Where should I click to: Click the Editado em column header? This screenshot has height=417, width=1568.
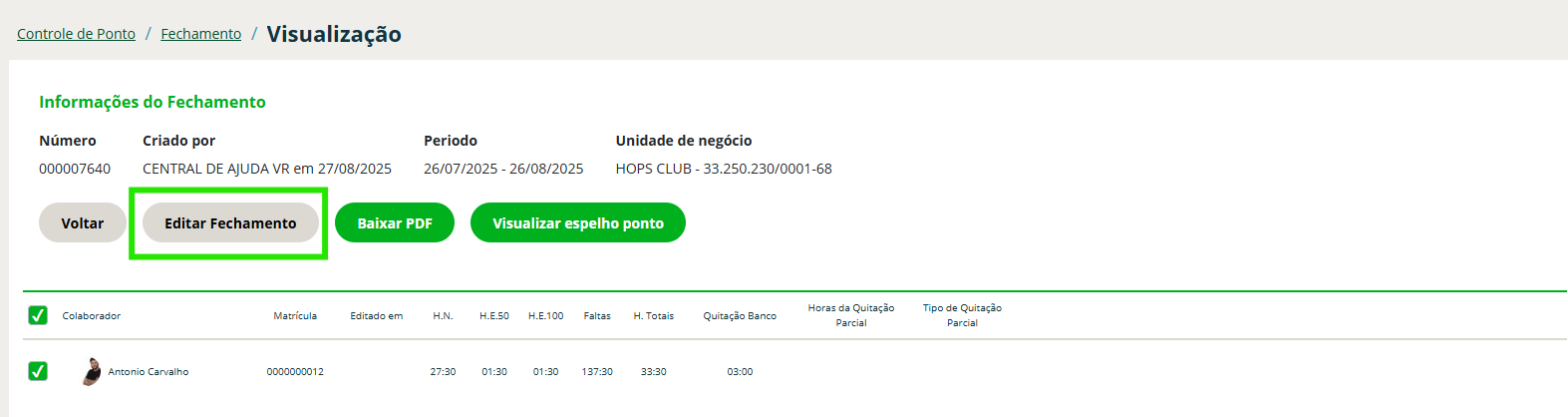click(x=377, y=315)
